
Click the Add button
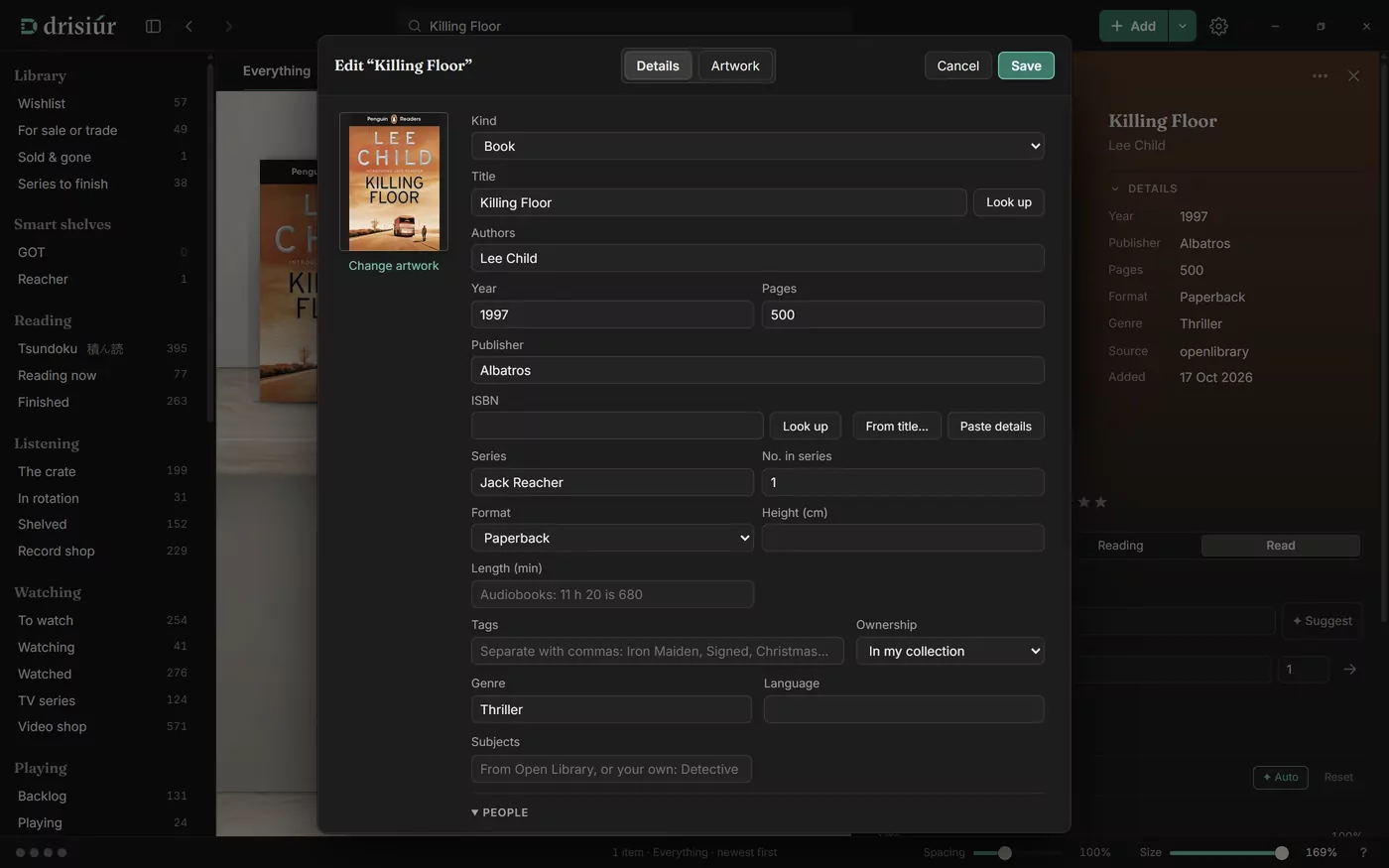click(1133, 26)
